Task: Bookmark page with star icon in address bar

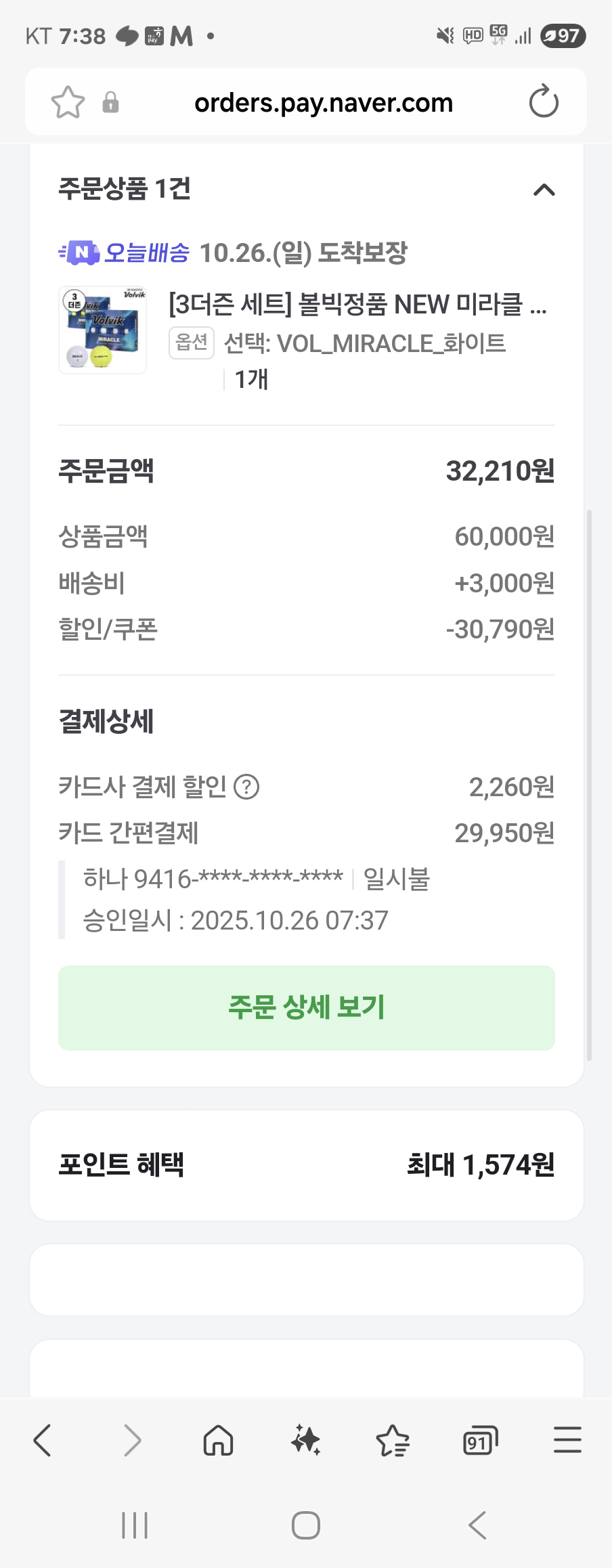Action: coord(68,103)
